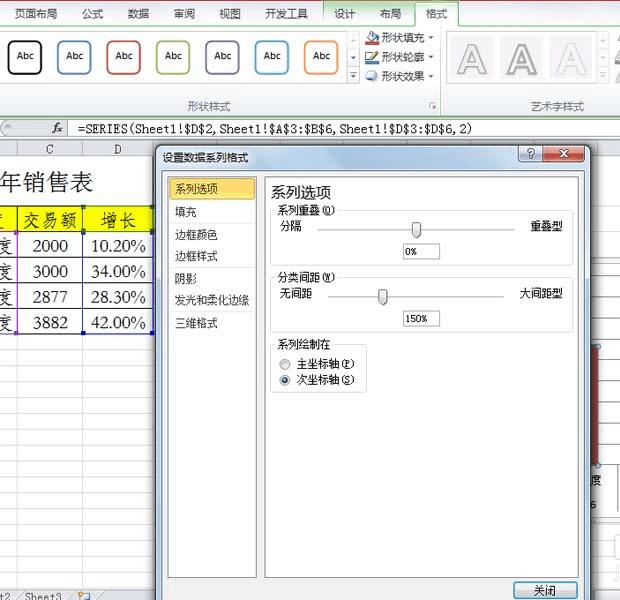Switch to chart Design tab

point(344,14)
